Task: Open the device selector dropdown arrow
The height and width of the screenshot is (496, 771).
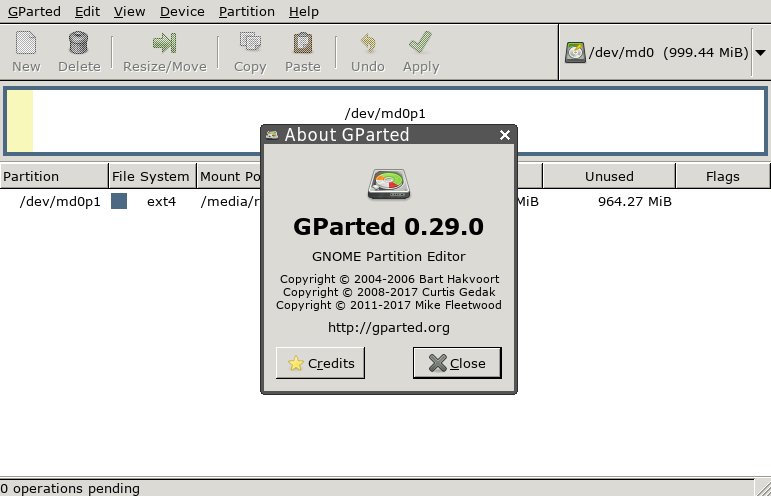Action: coord(760,53)
